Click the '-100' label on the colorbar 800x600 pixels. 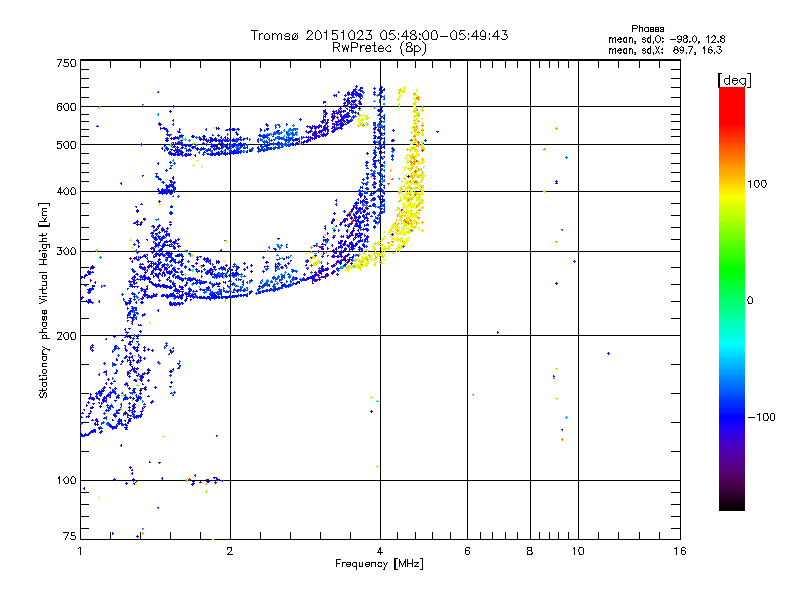point(761,417)
